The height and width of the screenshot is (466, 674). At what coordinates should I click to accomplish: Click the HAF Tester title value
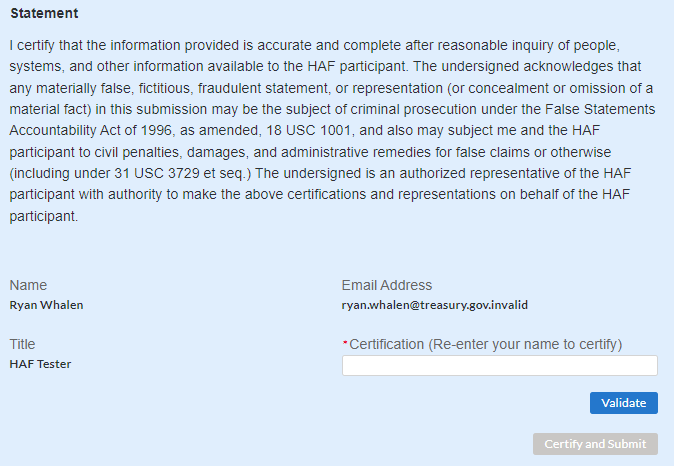point(40,364)
